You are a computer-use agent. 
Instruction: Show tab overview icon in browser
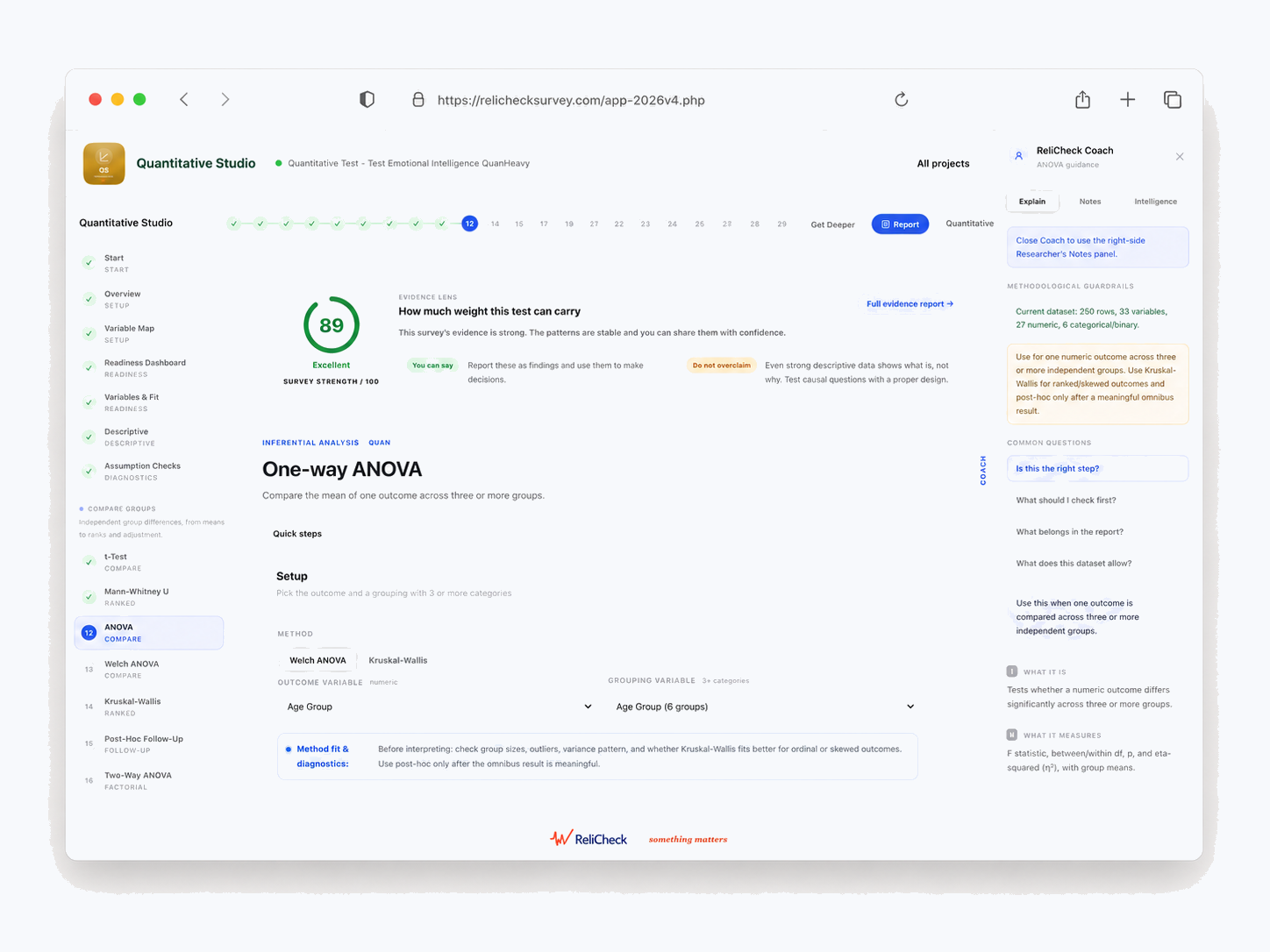click(1173, 99)
